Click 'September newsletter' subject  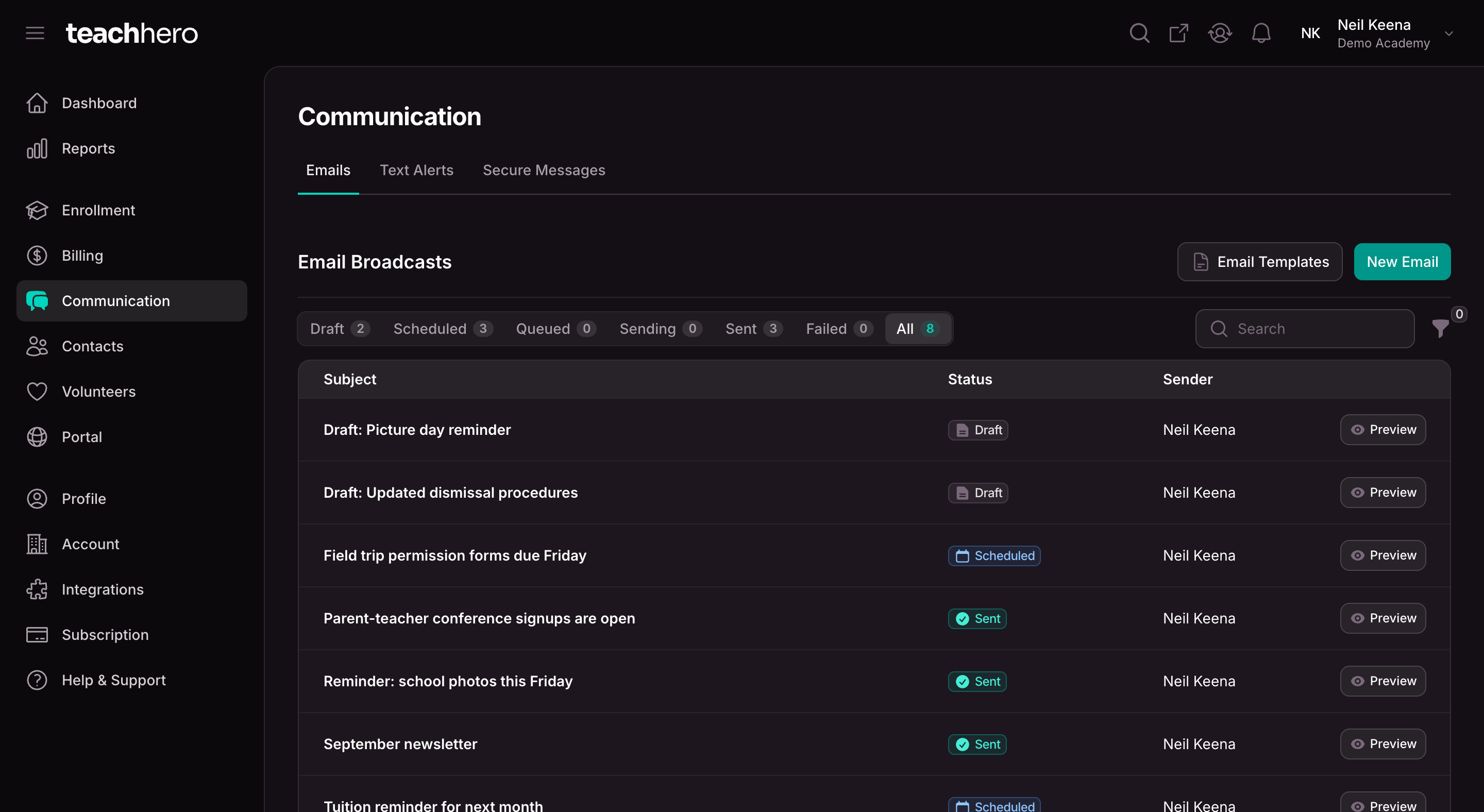point(400,744)
